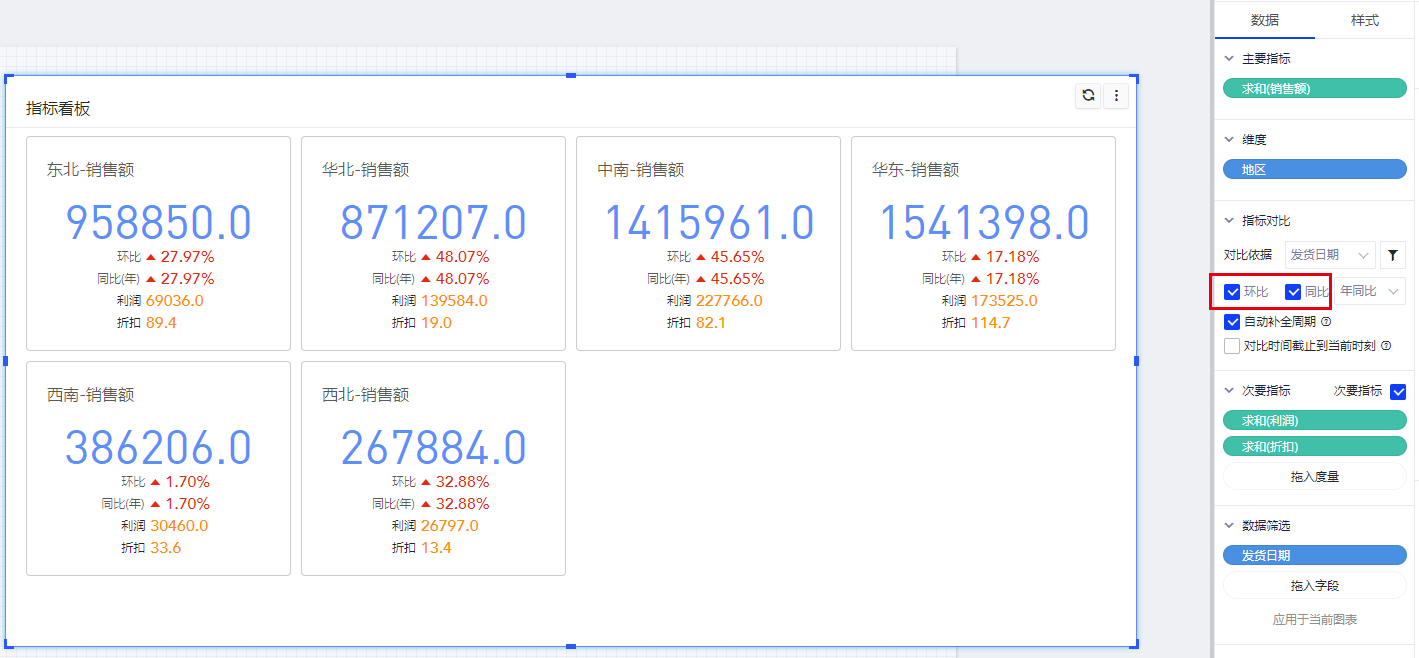
Task: Collapse the 数据筛选 section
Action: pos(1229,526)
